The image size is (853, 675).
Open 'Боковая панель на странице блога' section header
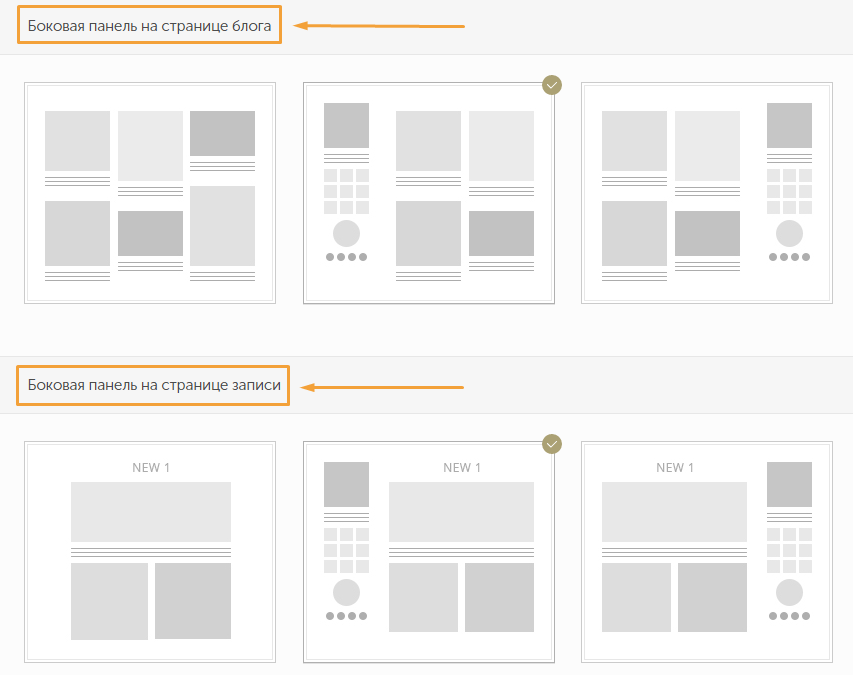(x=150, y=26)
